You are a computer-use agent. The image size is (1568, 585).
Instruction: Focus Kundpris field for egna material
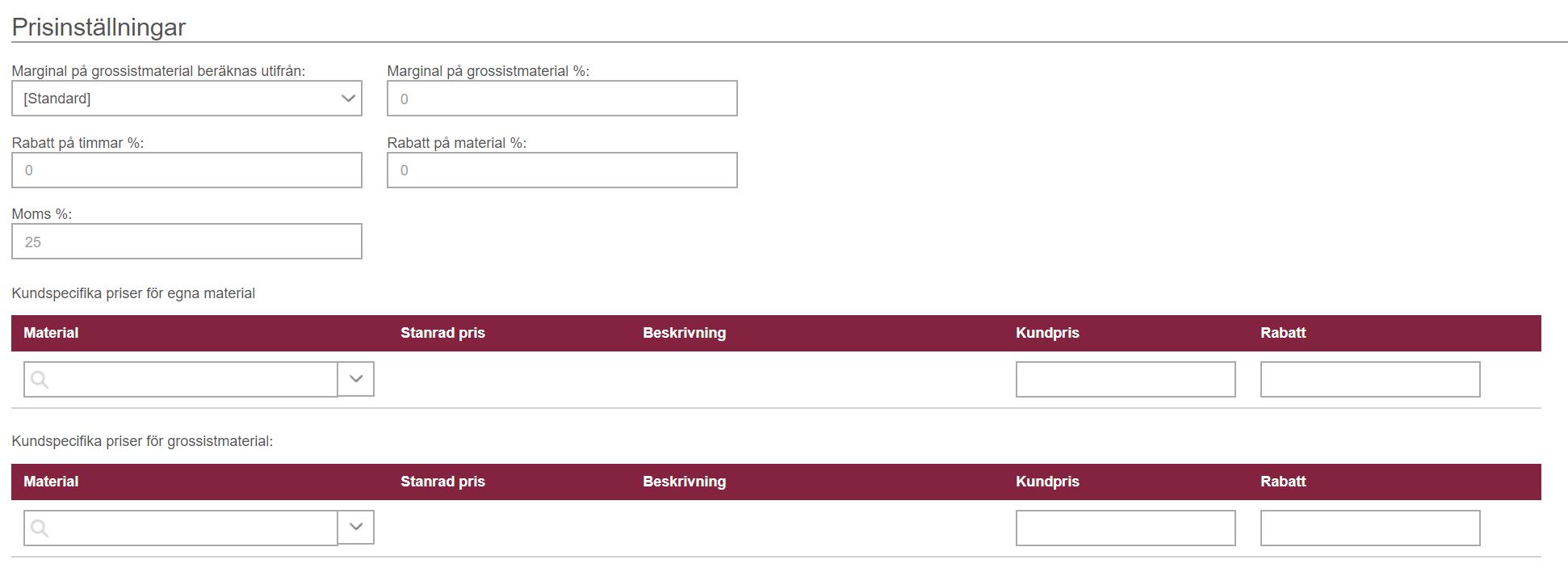point(1126,380)
